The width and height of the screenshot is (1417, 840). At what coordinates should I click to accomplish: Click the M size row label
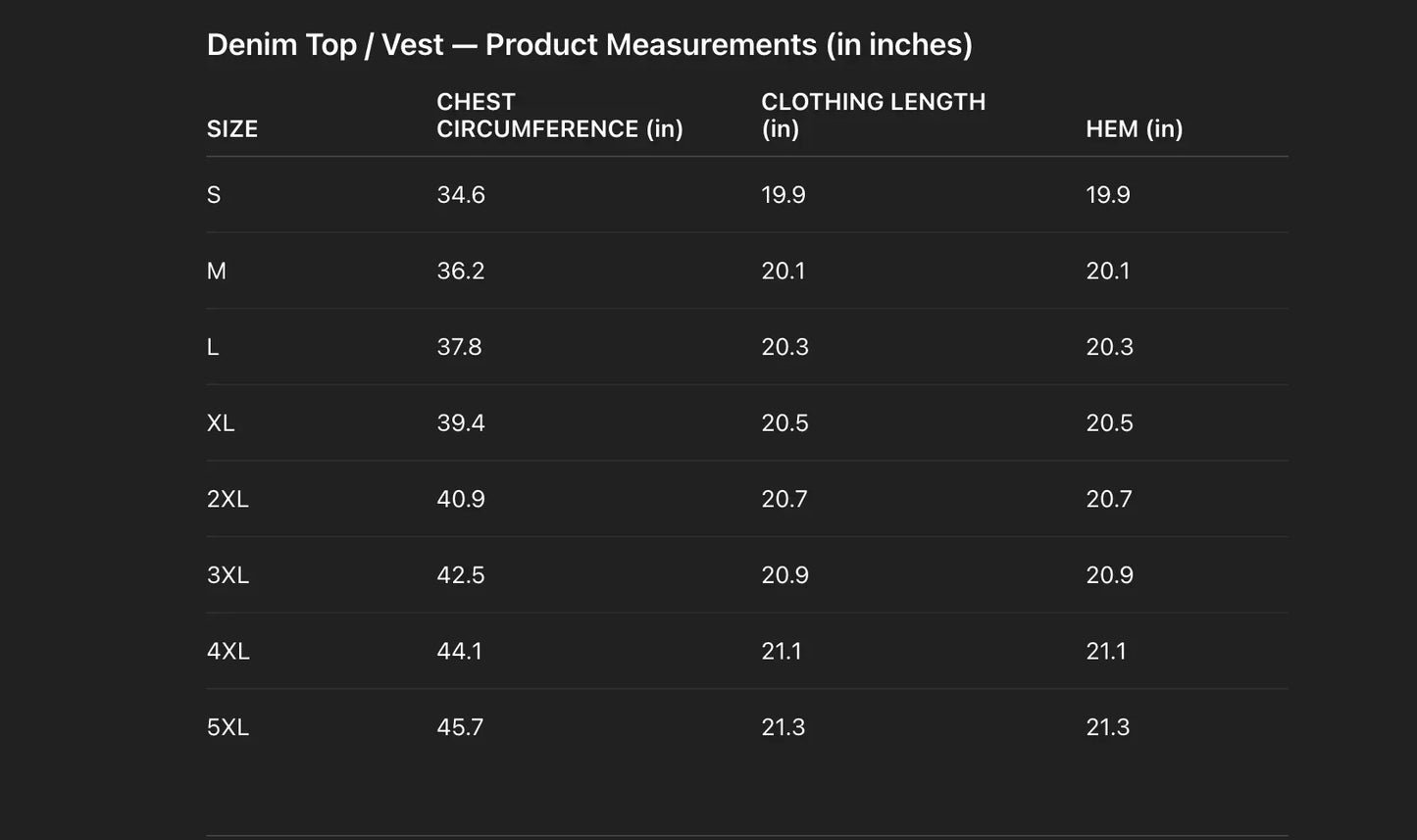click(x=217, y=272)
